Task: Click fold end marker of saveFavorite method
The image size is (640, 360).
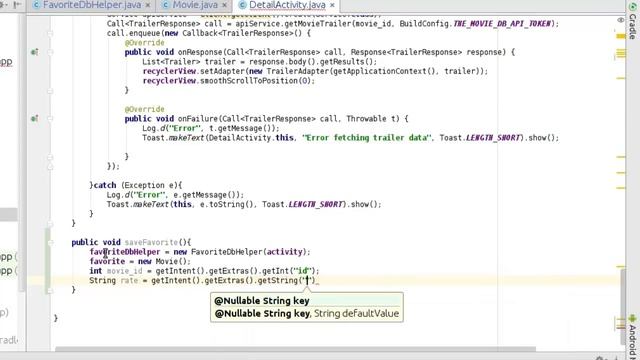Action: (50, 290)
